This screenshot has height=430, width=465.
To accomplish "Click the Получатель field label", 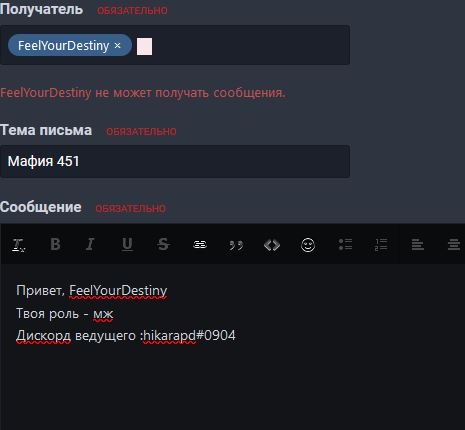I will point(41,9).
